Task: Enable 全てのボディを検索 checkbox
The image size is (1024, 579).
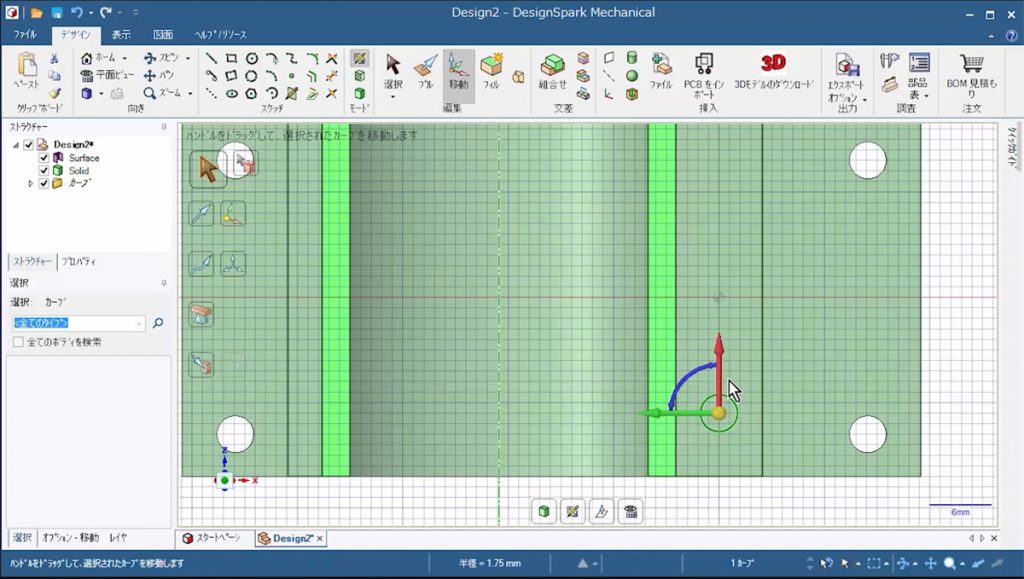Action: [x=18, y=342]
